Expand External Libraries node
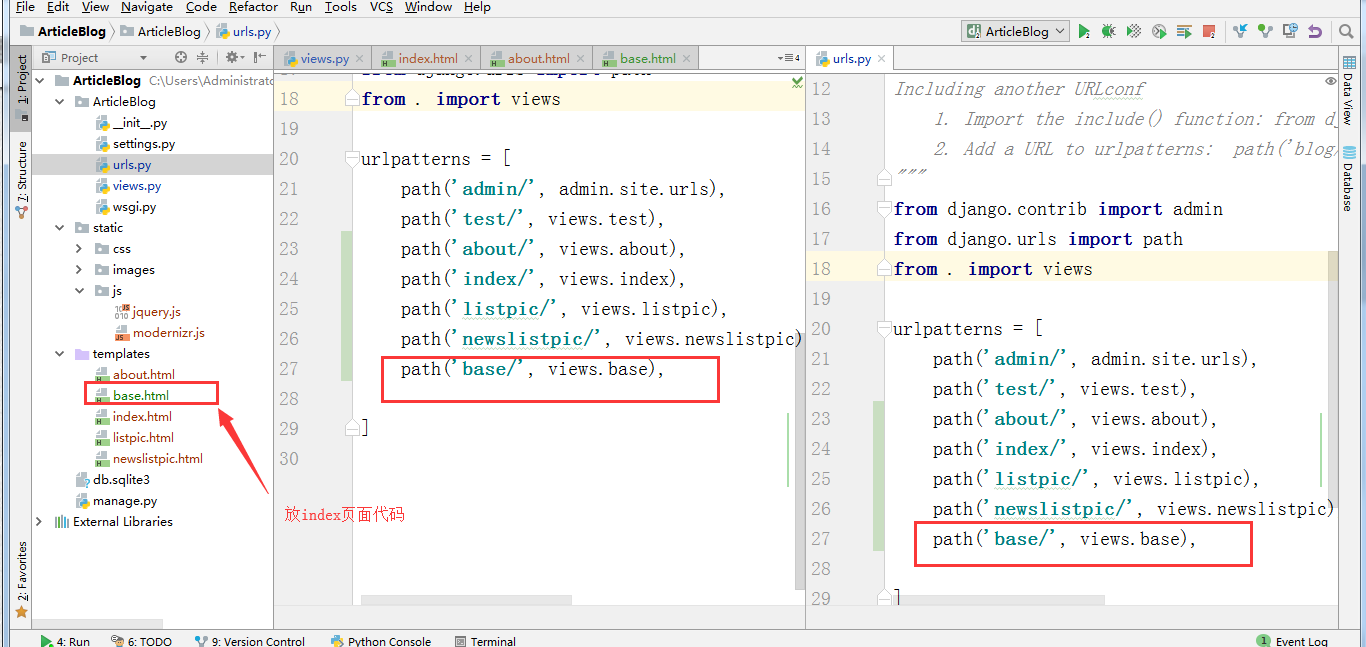 click(x=40, y=522)
